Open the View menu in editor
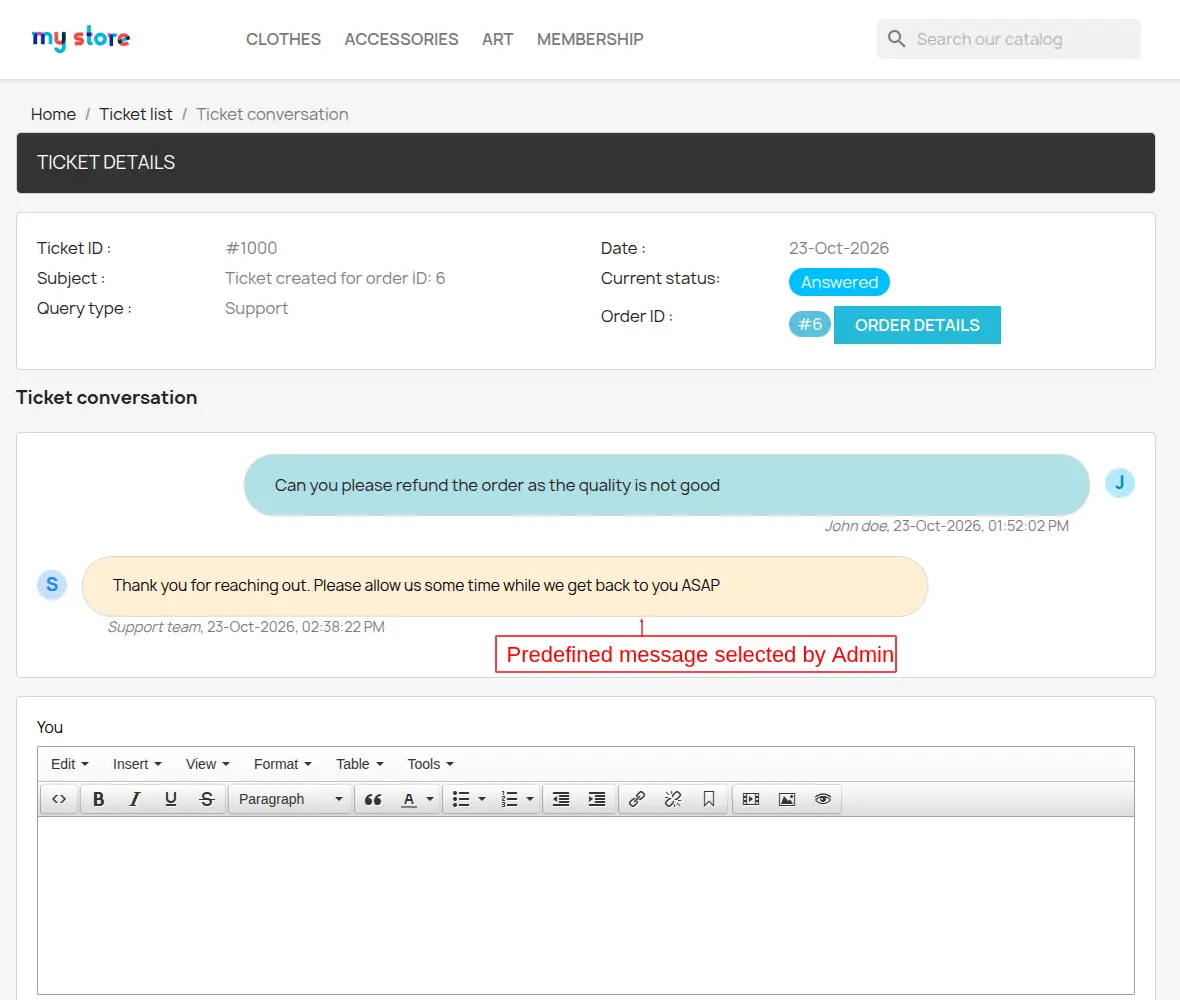Screen dimensions: 1180x1000 click(208, 764)
